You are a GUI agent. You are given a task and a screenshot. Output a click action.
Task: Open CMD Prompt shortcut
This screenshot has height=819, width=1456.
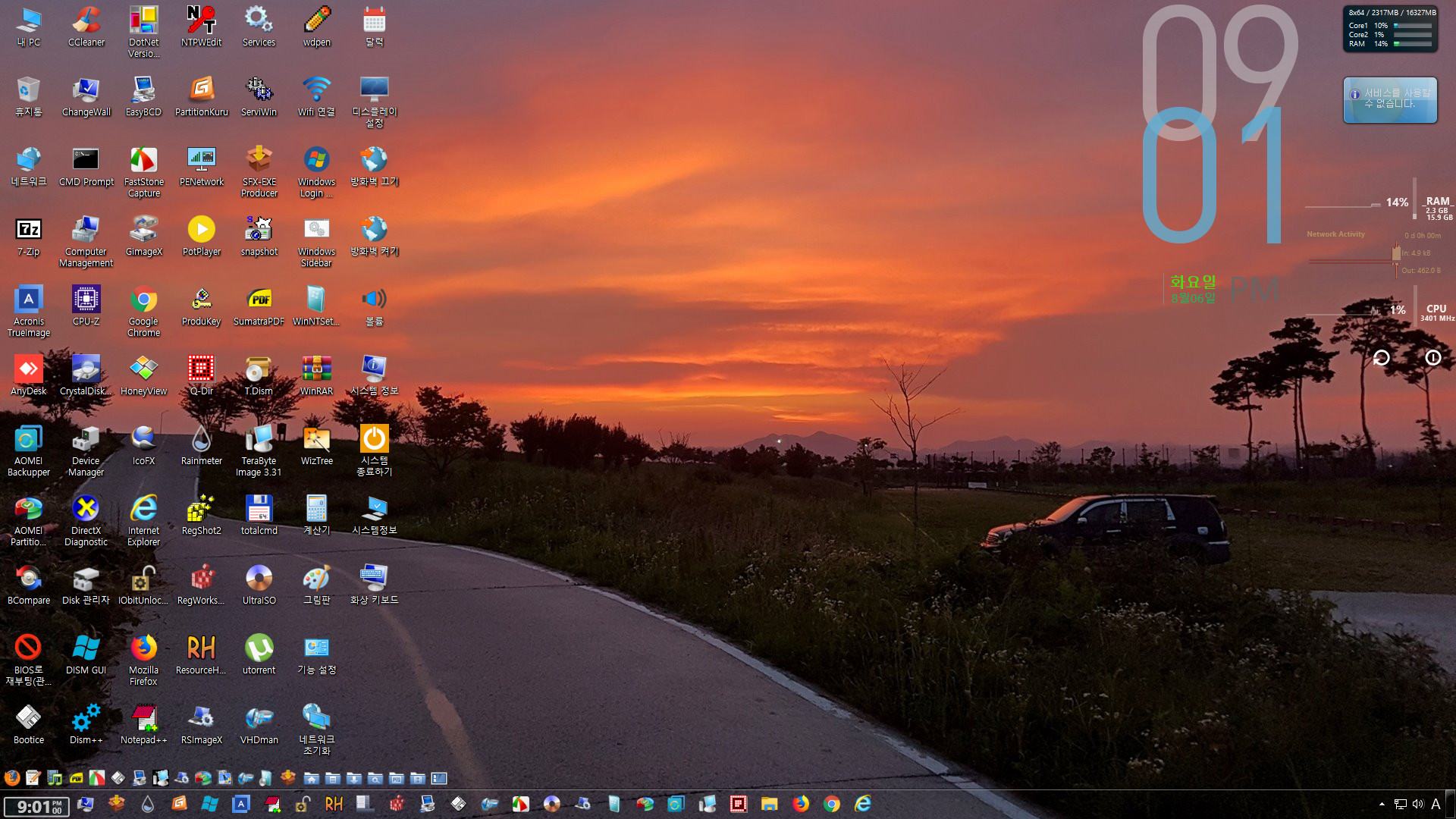coord(86,167)
